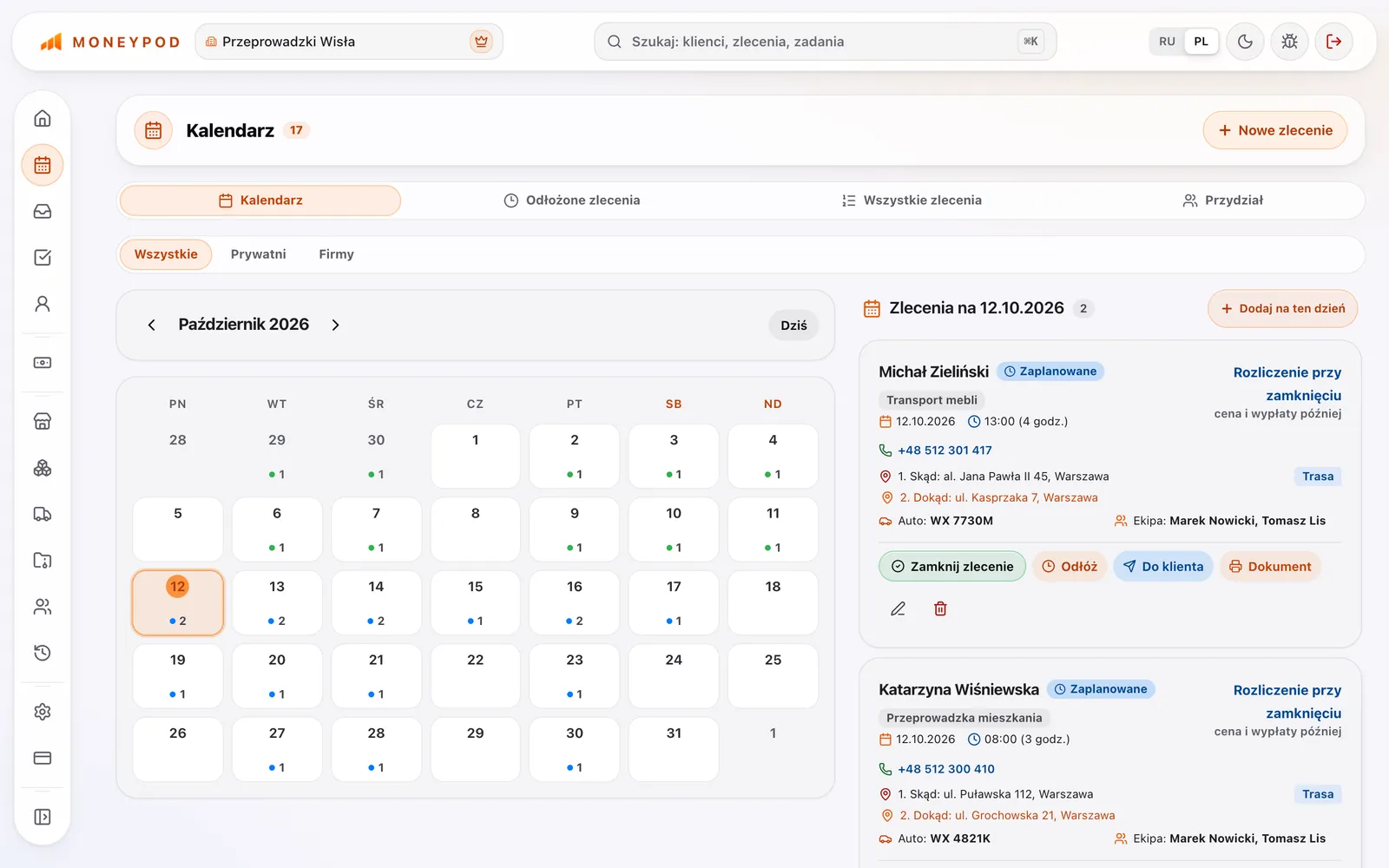Click Zamknij zlecenie for Michał Zieliński

point(952,567)
